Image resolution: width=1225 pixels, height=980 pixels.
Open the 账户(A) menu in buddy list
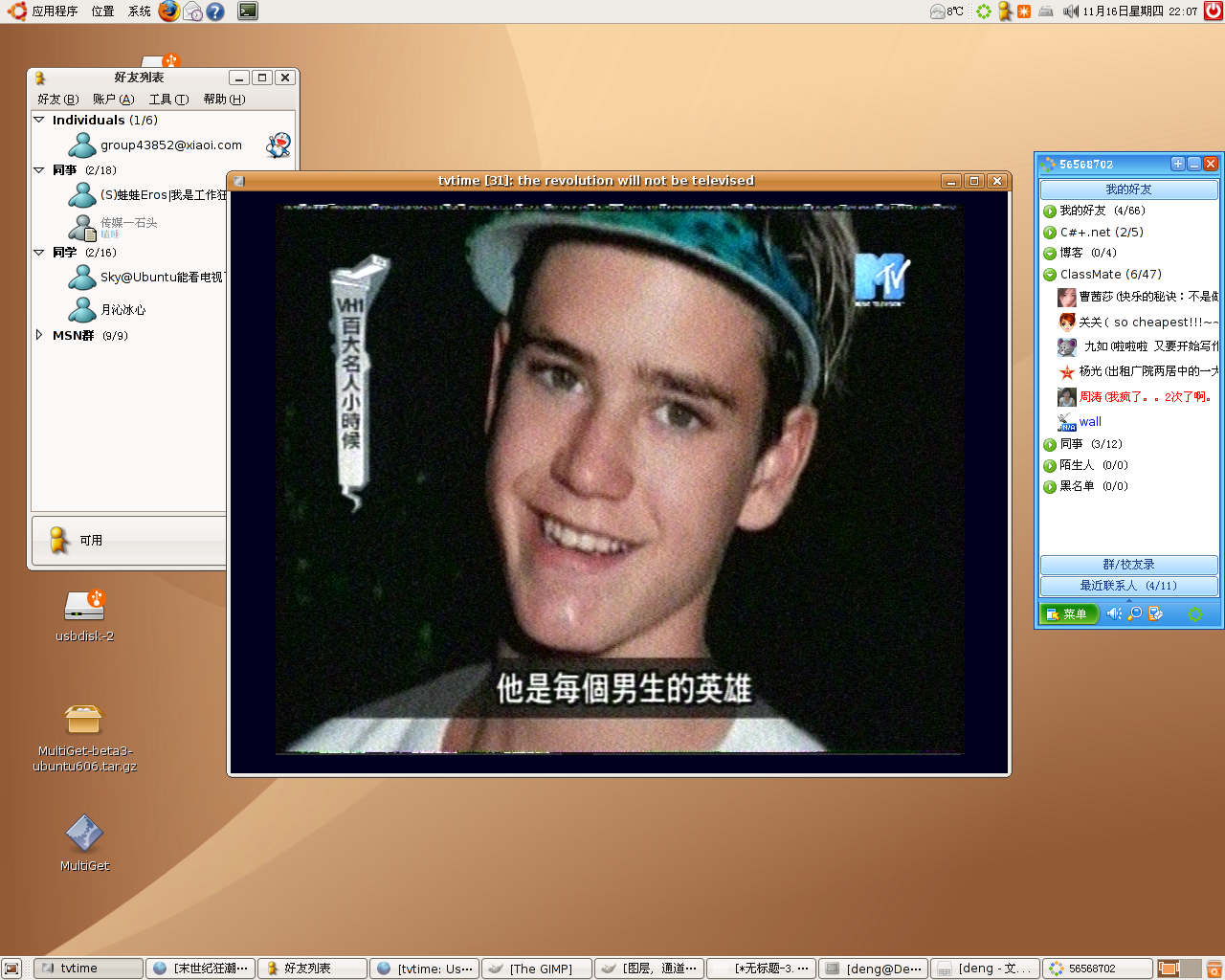114,100
